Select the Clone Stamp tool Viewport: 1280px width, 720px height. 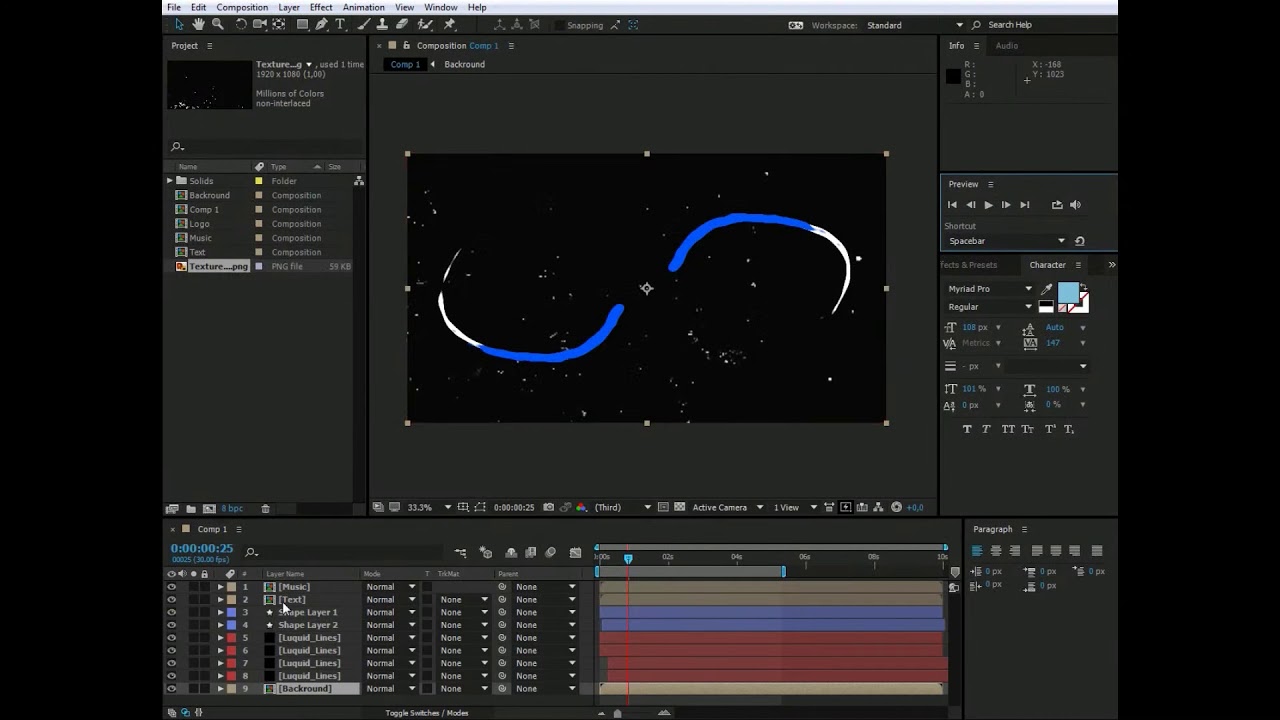(x=382, y=24)
